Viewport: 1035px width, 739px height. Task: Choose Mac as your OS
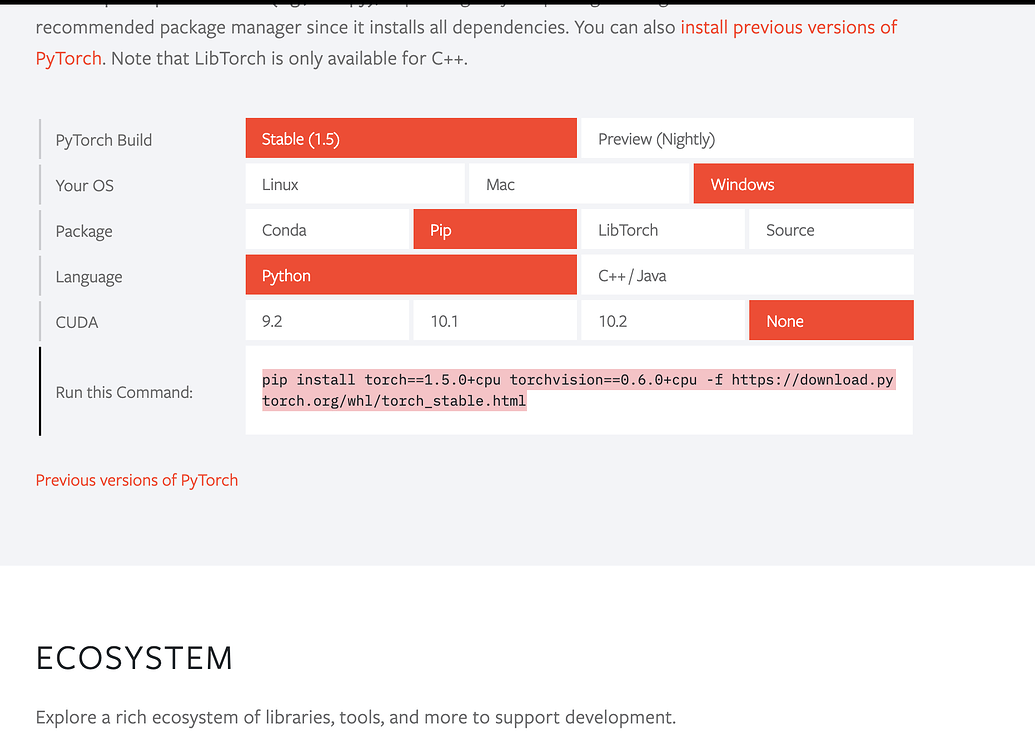[579, 184]
